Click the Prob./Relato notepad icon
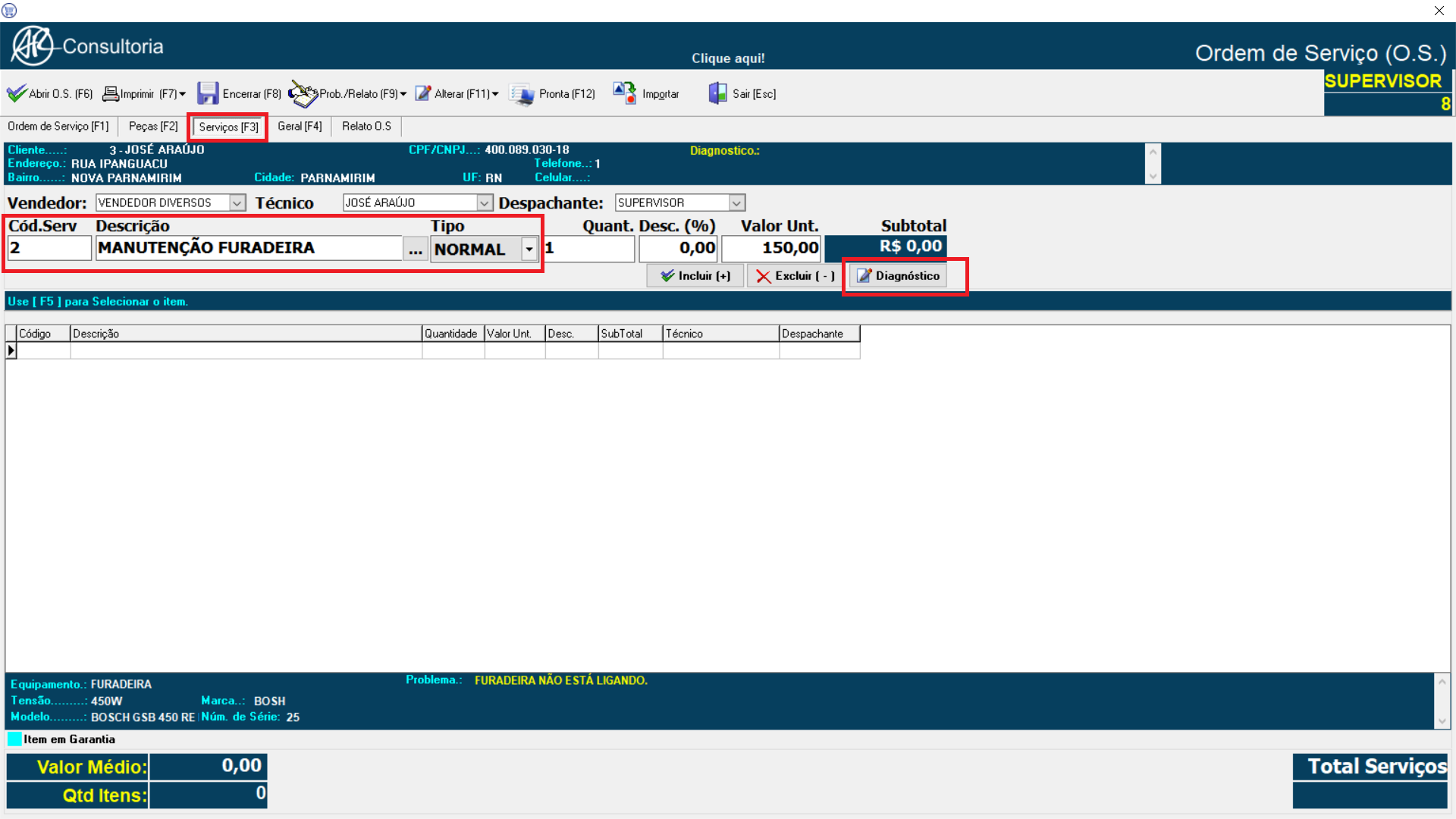The height and width of the screenshot is (819, 1456). pyautogui.click(x=303, y=94)
